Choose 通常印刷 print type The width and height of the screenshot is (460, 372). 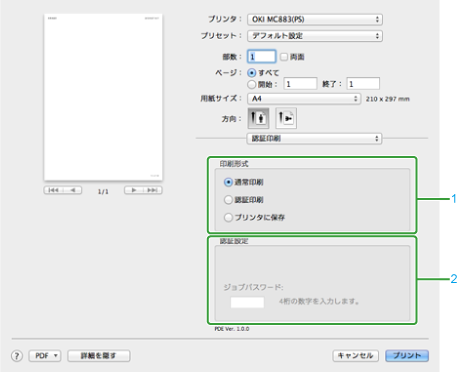(x=228, y=182)
